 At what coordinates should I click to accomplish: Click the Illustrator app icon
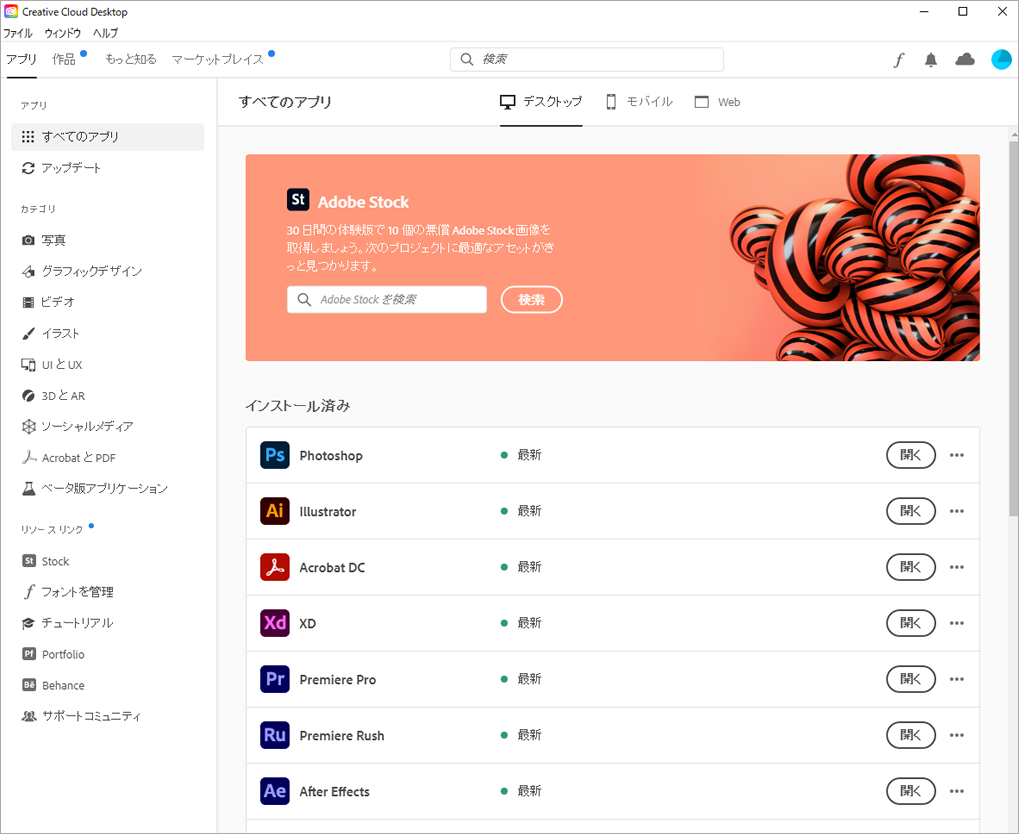tap(275, 511)
